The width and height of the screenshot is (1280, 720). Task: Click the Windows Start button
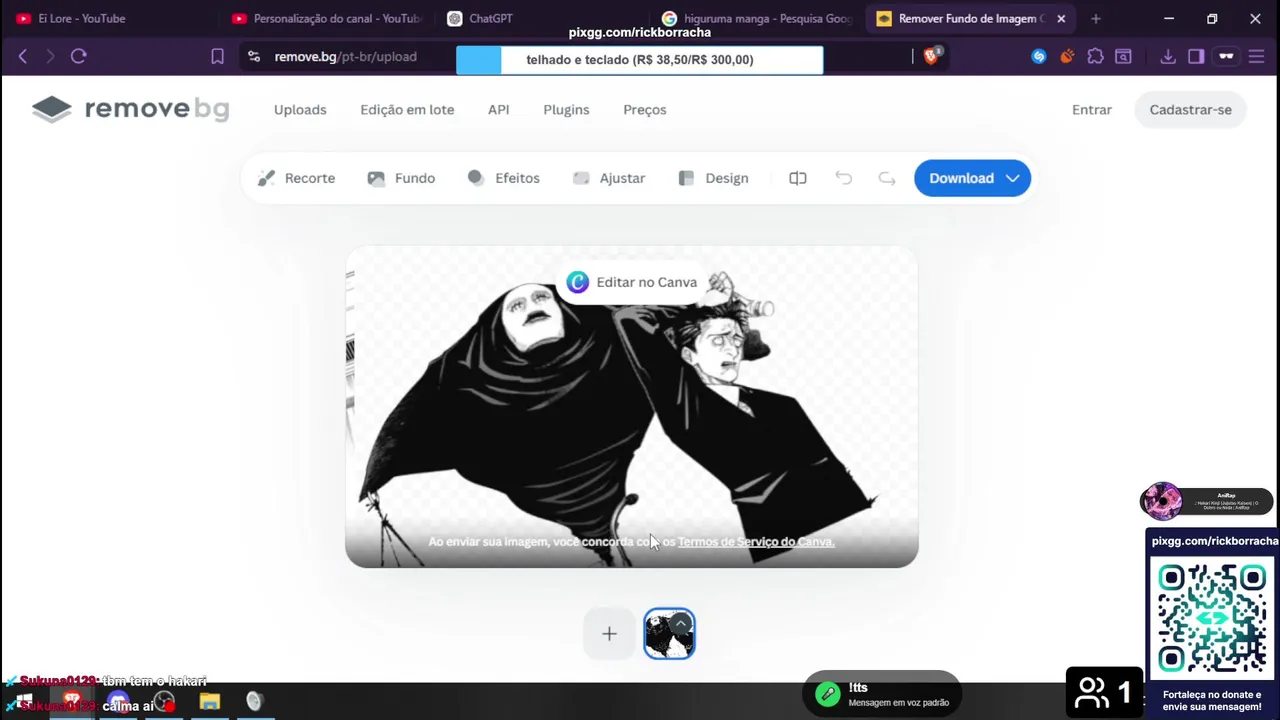(23, 702)
